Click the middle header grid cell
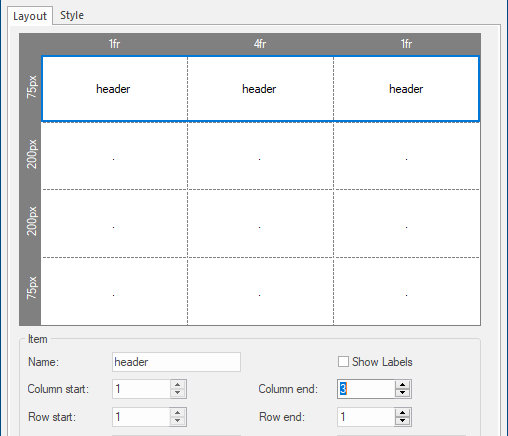Screen dimensions: 508x436 (x=260, y=89)
